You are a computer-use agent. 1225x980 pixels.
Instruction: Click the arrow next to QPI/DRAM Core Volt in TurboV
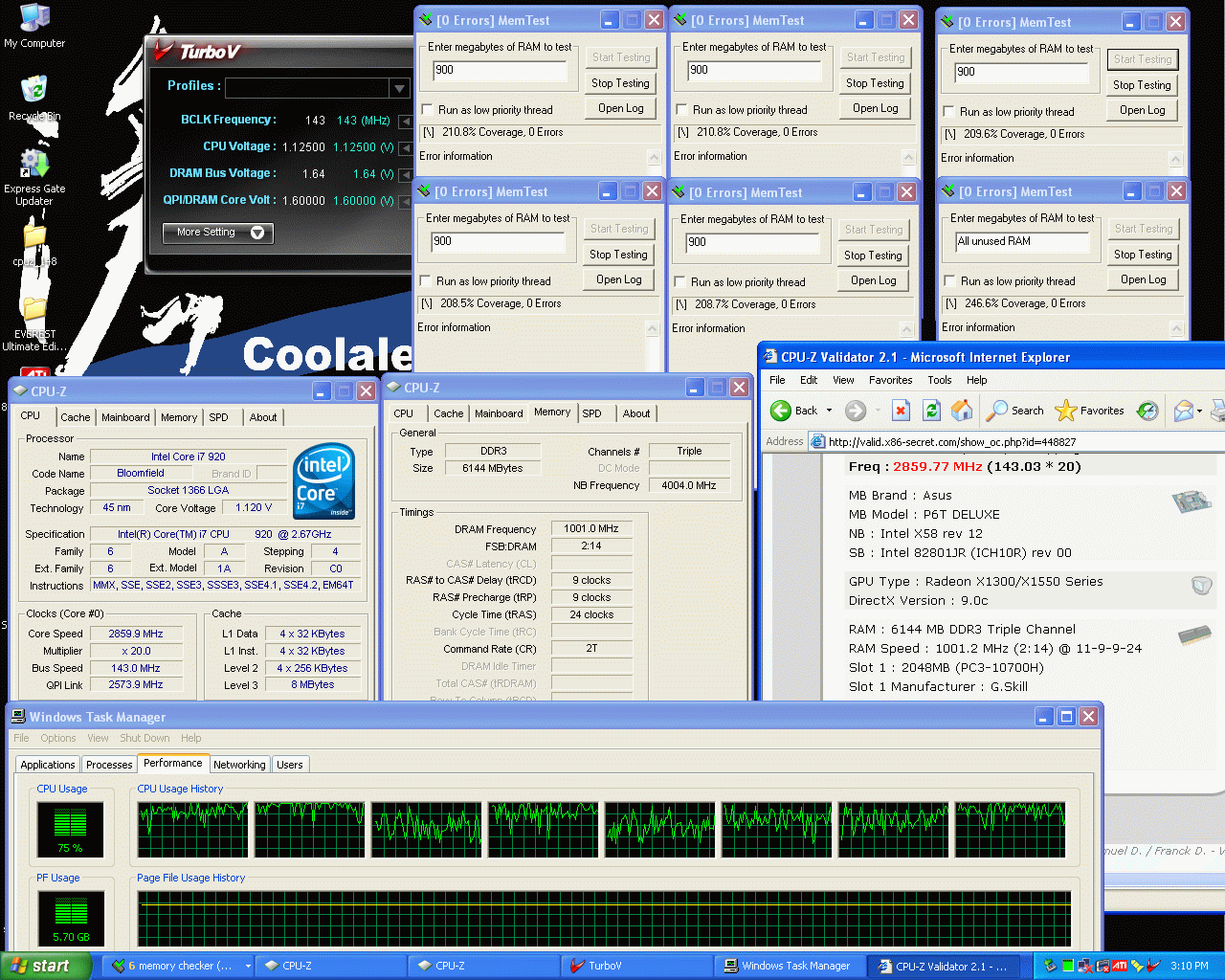pyautogui.click(x=406, y=202)
